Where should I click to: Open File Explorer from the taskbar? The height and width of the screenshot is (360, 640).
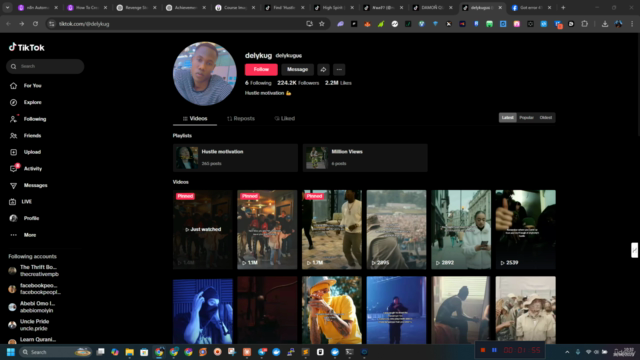[x=129, y=352]
